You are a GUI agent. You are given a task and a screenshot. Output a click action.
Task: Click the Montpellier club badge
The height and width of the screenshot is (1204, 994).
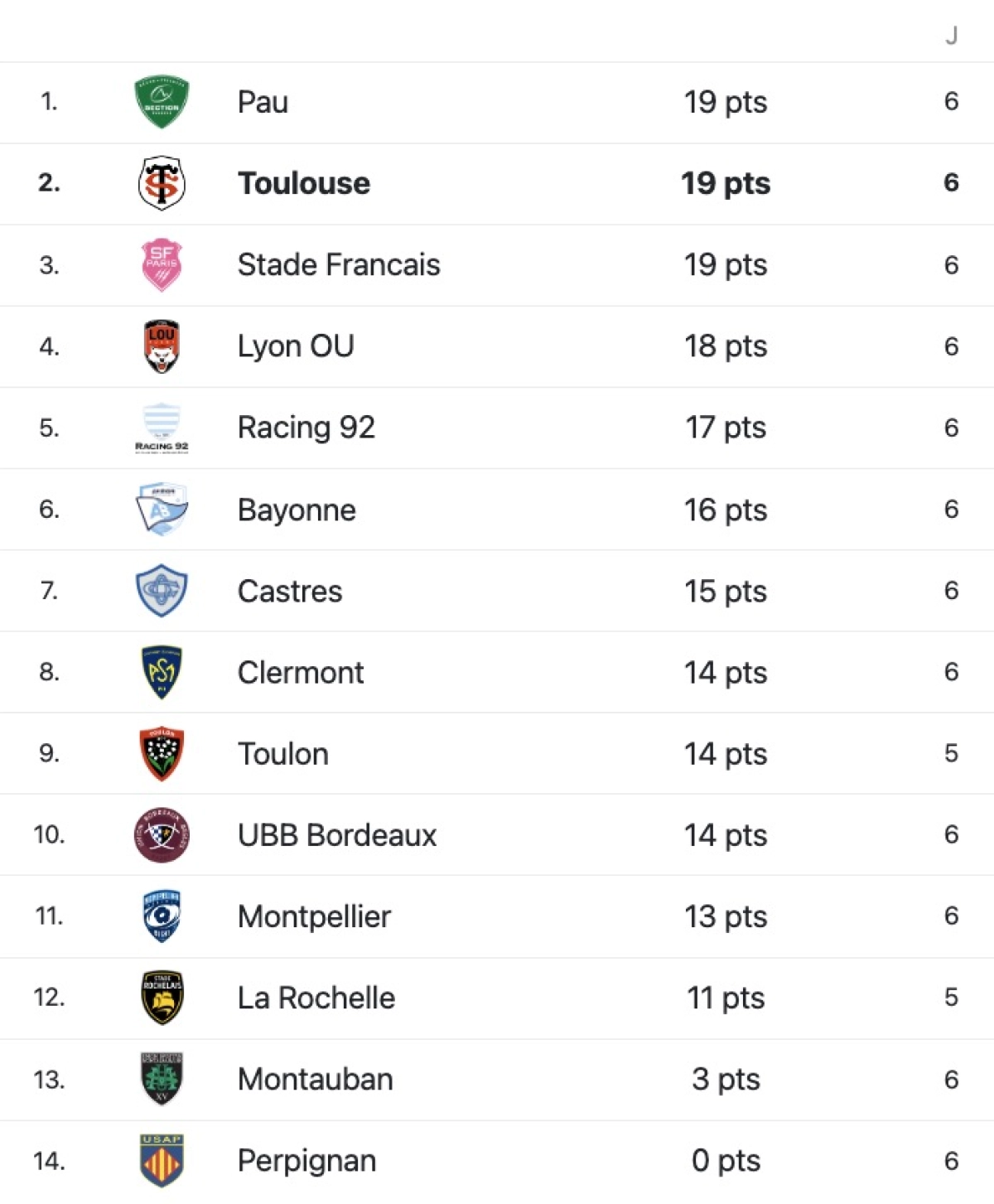(x=162, y=916)
